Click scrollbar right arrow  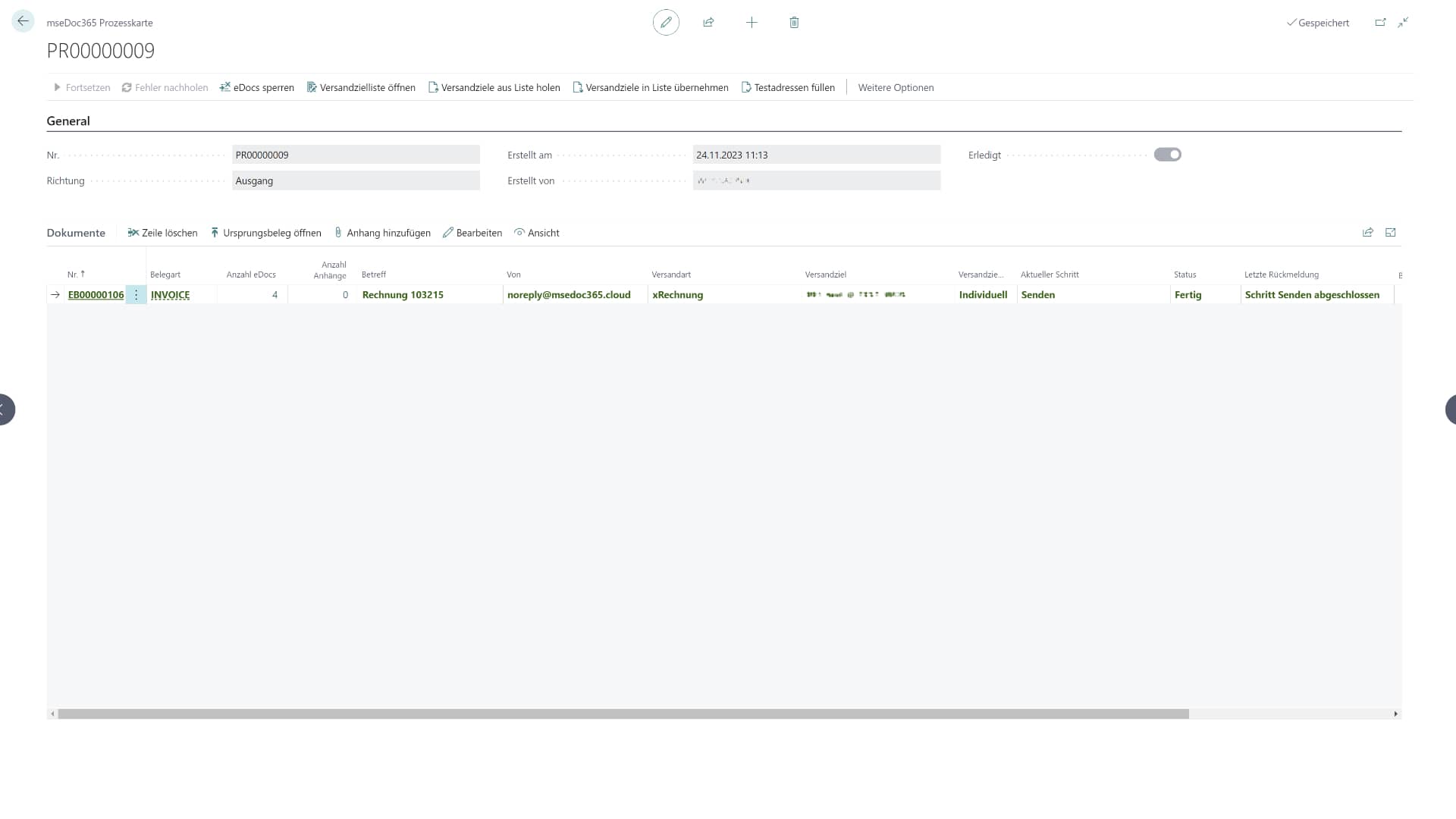coord(1395,714)
